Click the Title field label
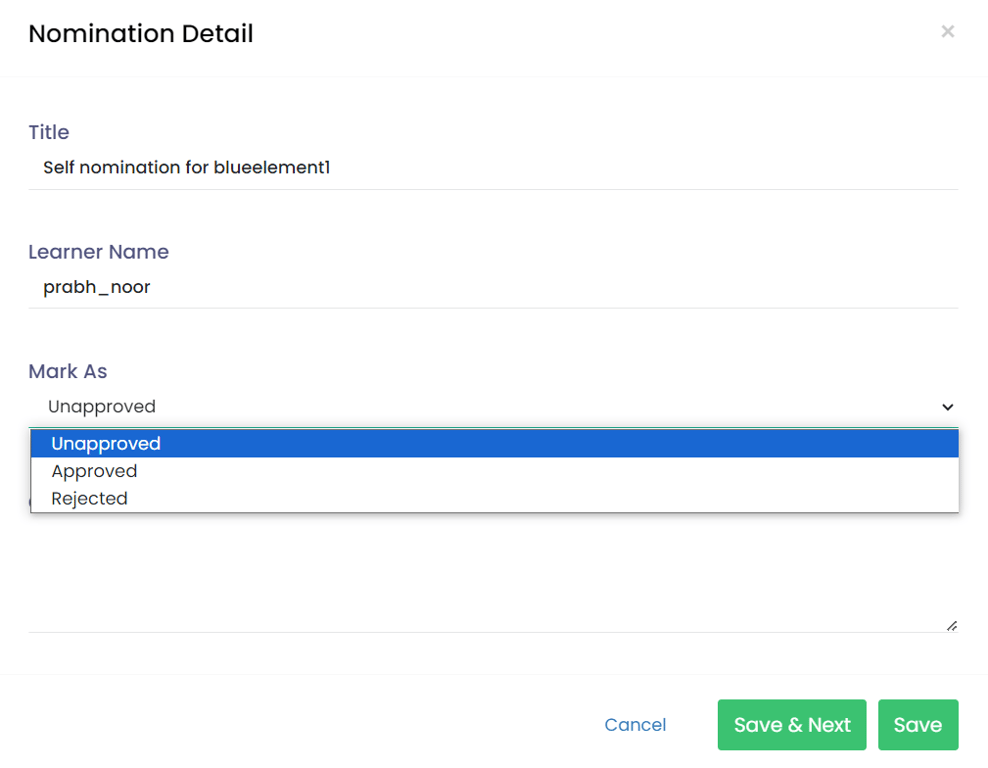Image resolution: width=988 pixels, height=768 pixels. [49, 132]
